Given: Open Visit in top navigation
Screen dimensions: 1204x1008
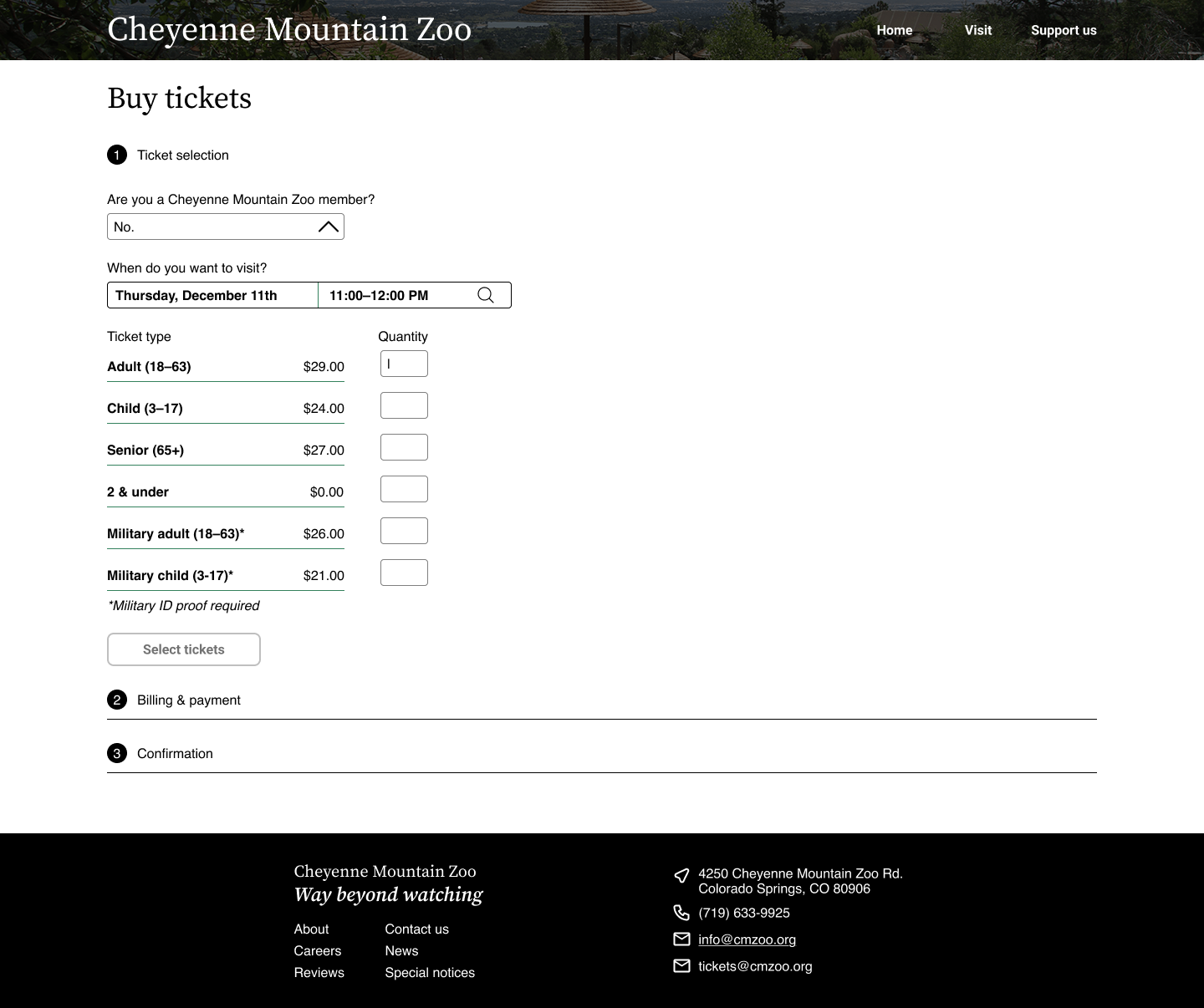Looking at the screenshot, I should pyautogui.click(x=978, y=30).
